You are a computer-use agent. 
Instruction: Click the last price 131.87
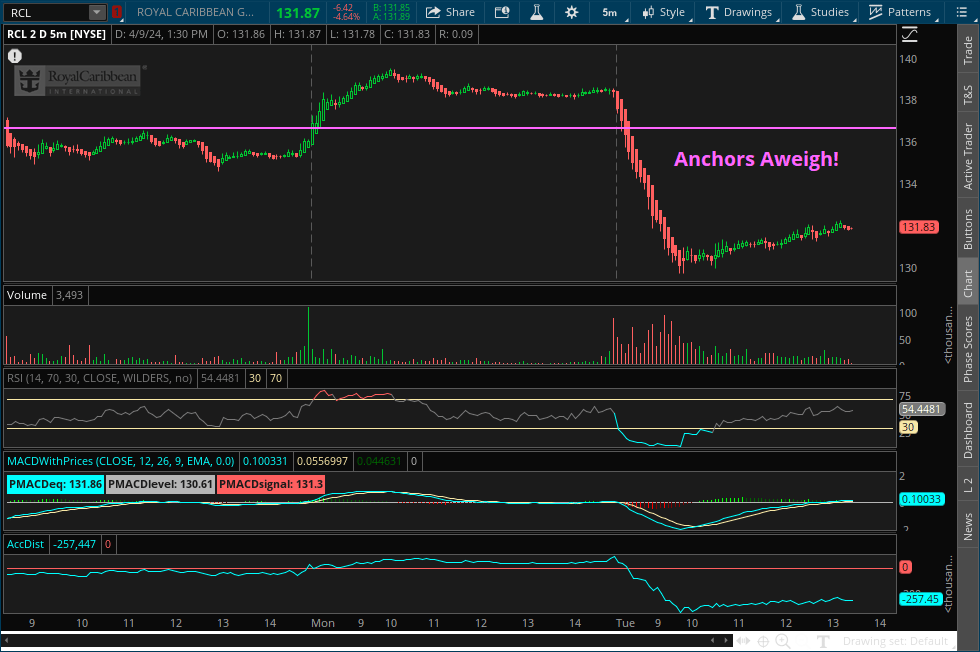coord(298,13)
